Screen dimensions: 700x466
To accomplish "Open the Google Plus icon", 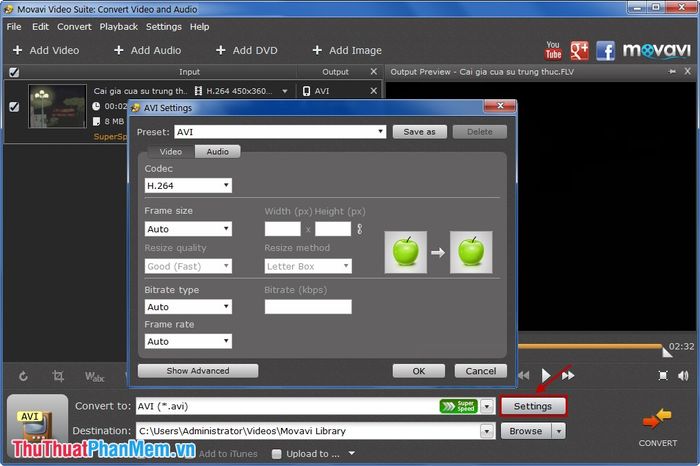I will point(579,50).
